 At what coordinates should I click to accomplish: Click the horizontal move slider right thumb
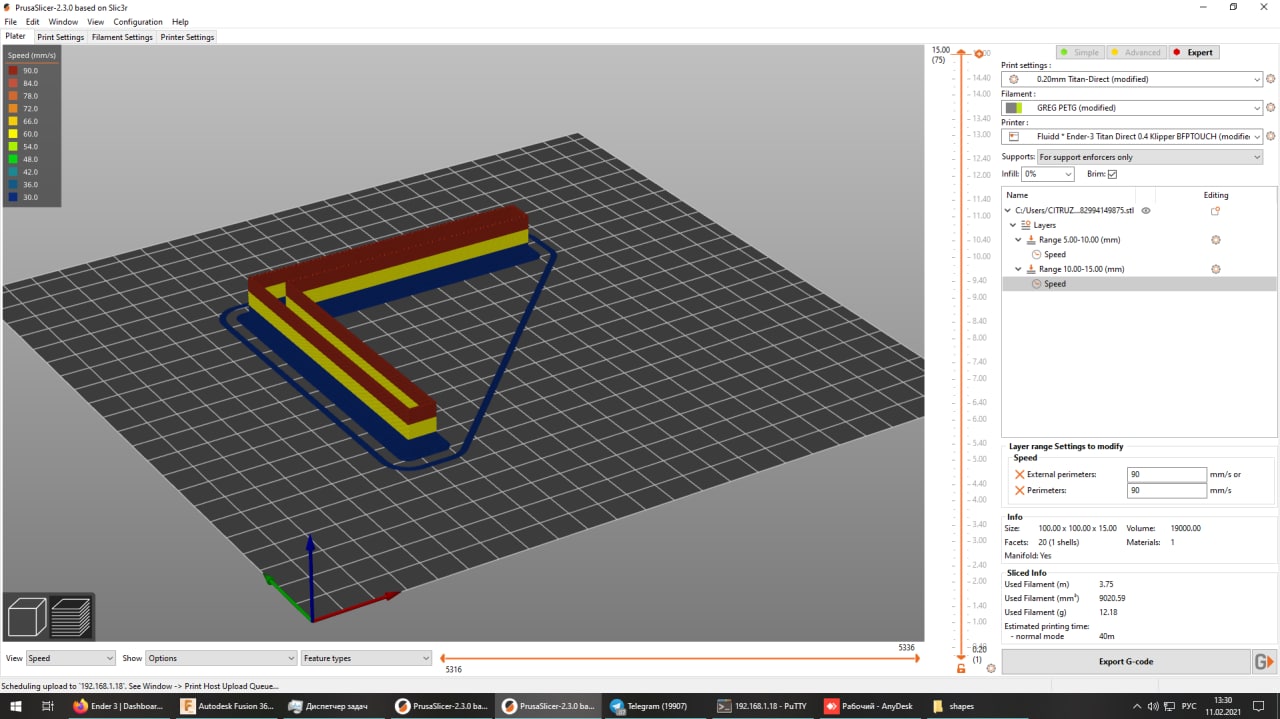point(919,658)
